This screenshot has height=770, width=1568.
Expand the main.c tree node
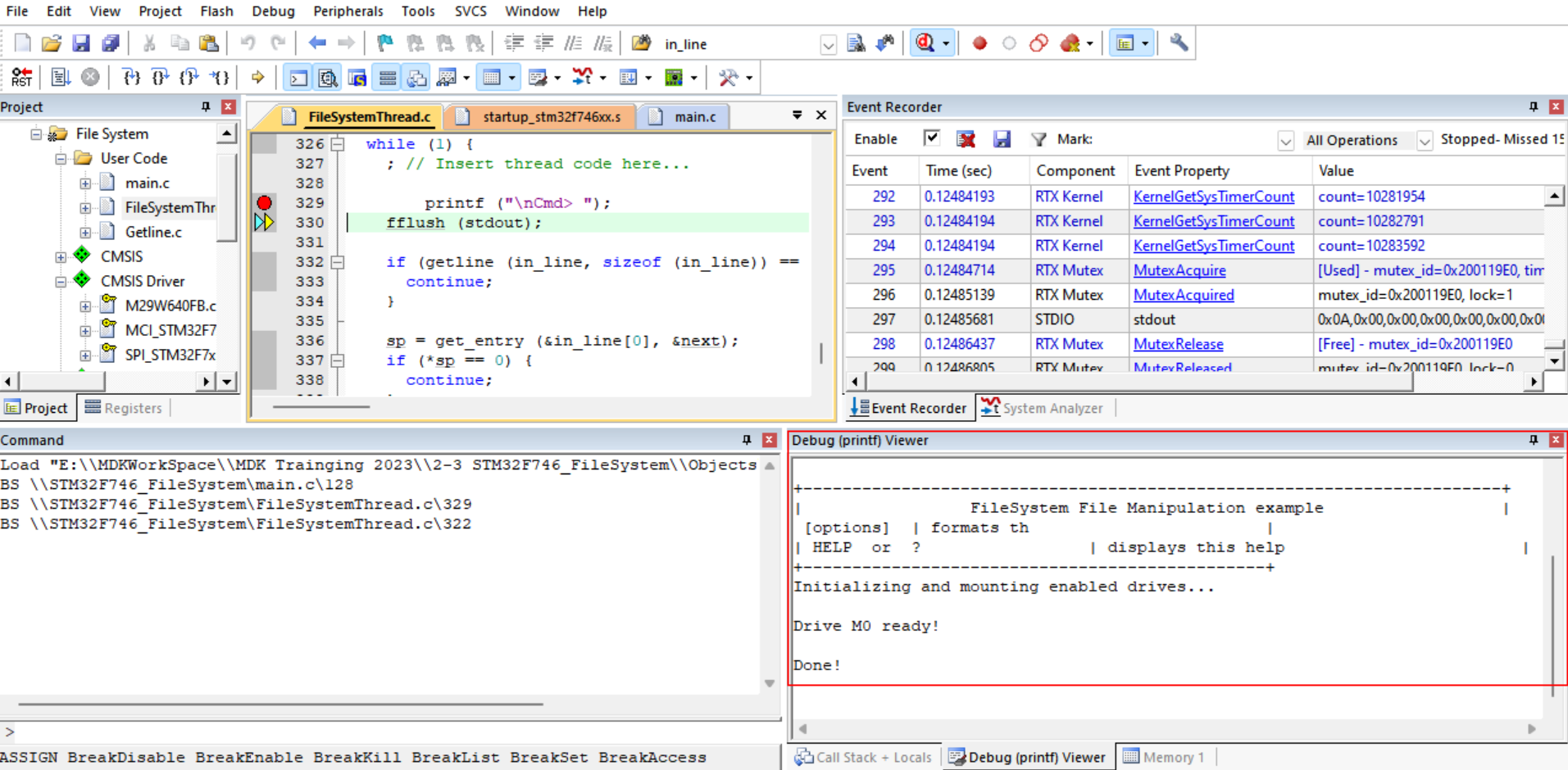85,183
